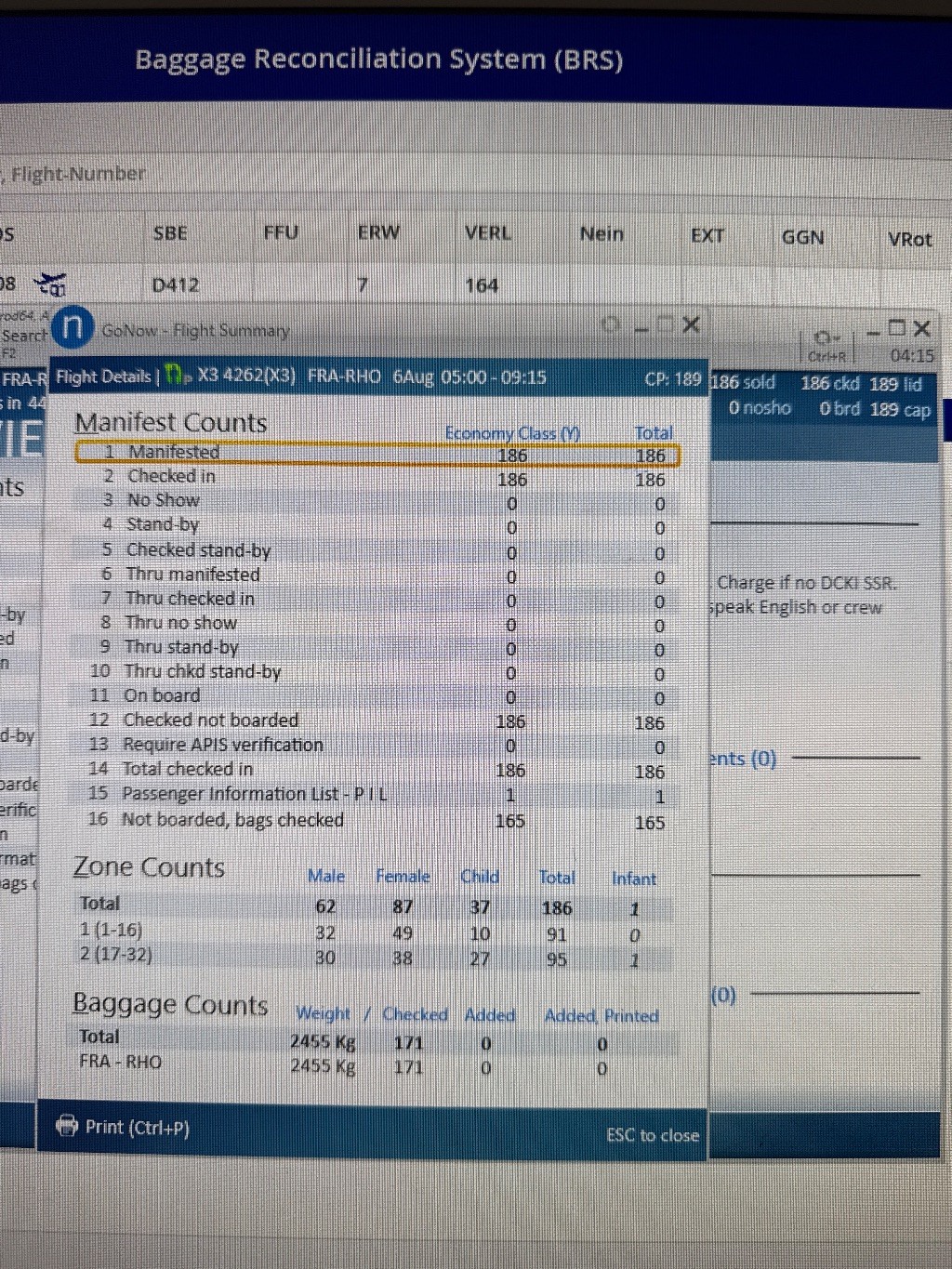
Task: Click the D412 cell in flight table
Action: point(176,284)
